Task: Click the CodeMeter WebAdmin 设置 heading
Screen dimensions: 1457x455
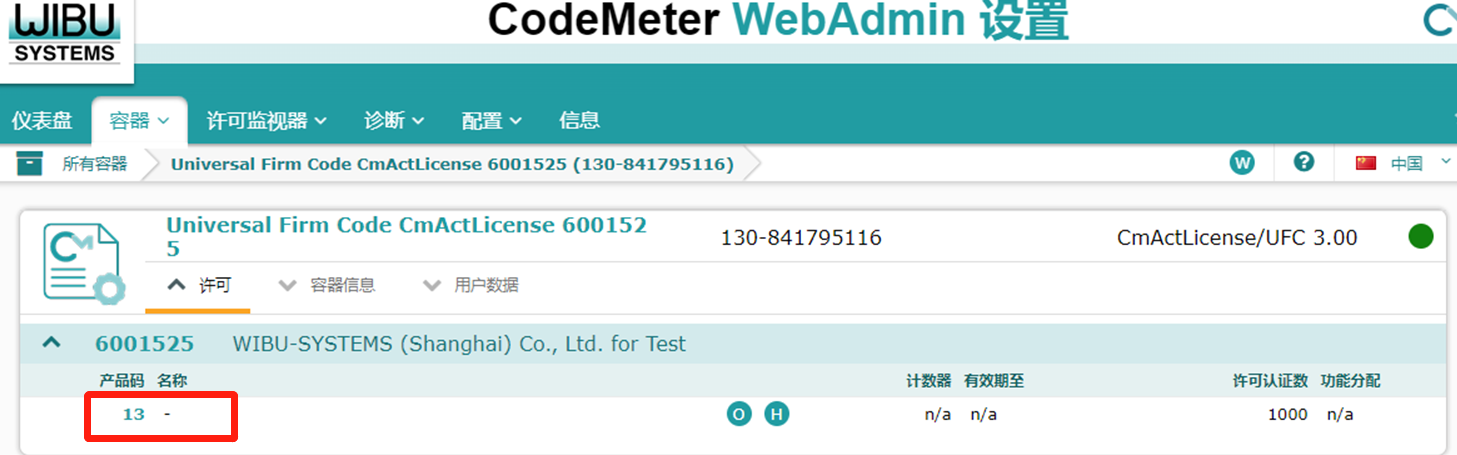Action: click(778, 22)
